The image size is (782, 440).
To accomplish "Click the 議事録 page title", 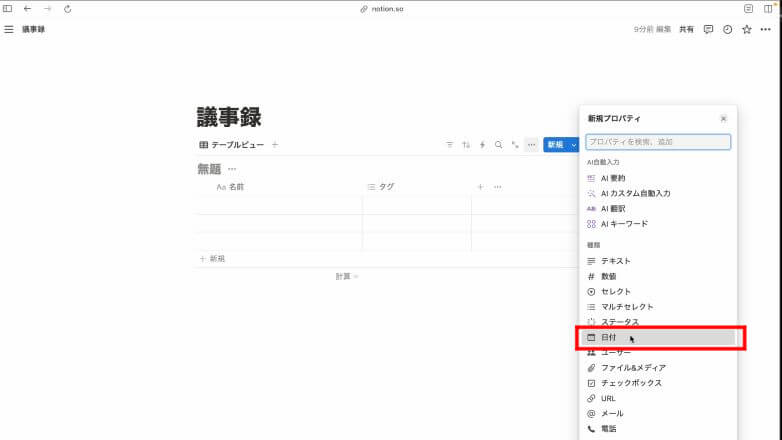I will click(x=229, y=117).
